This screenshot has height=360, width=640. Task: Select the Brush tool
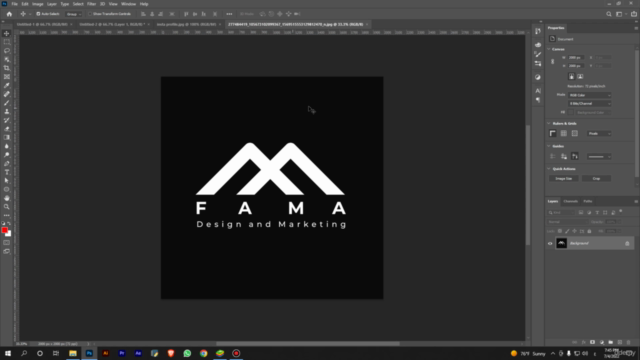(x=7, y=103)
